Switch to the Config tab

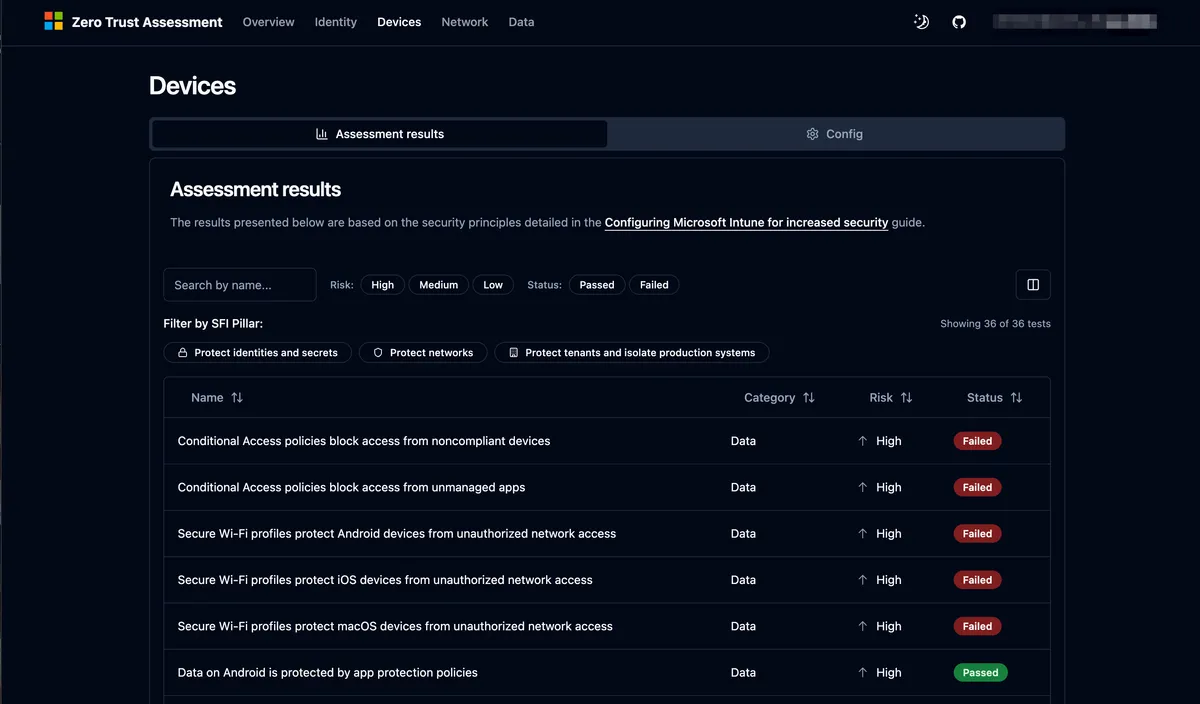coord(835,134)
